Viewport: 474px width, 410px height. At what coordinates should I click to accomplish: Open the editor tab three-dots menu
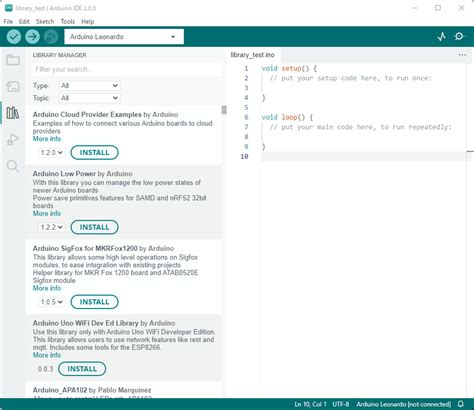[x=462, y=55]
